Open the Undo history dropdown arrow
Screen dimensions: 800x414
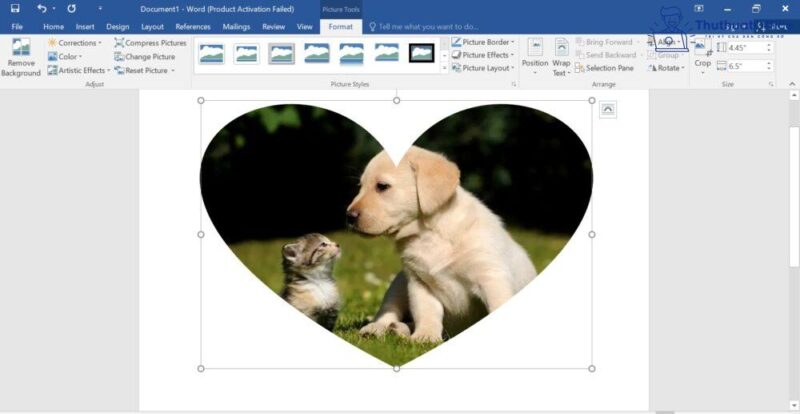(54, 9)
